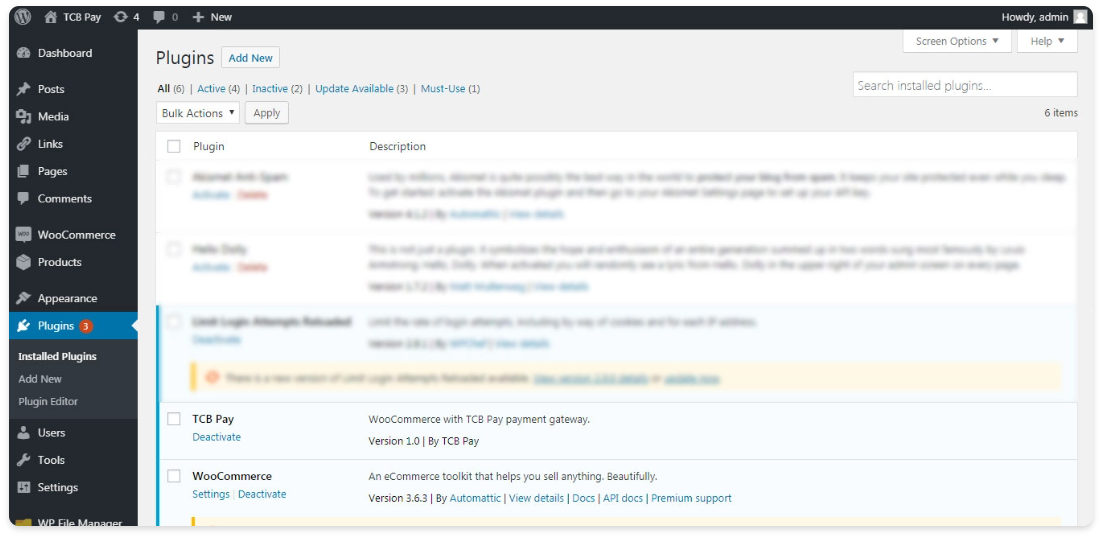Show Must-Use plugins filter

coord(443,88)
